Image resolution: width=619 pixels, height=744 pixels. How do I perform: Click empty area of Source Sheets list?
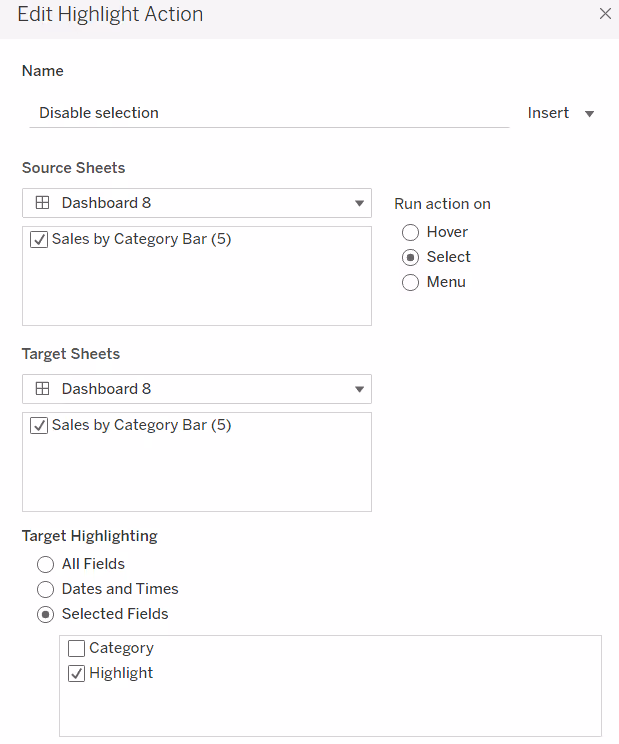coord(196,292)
